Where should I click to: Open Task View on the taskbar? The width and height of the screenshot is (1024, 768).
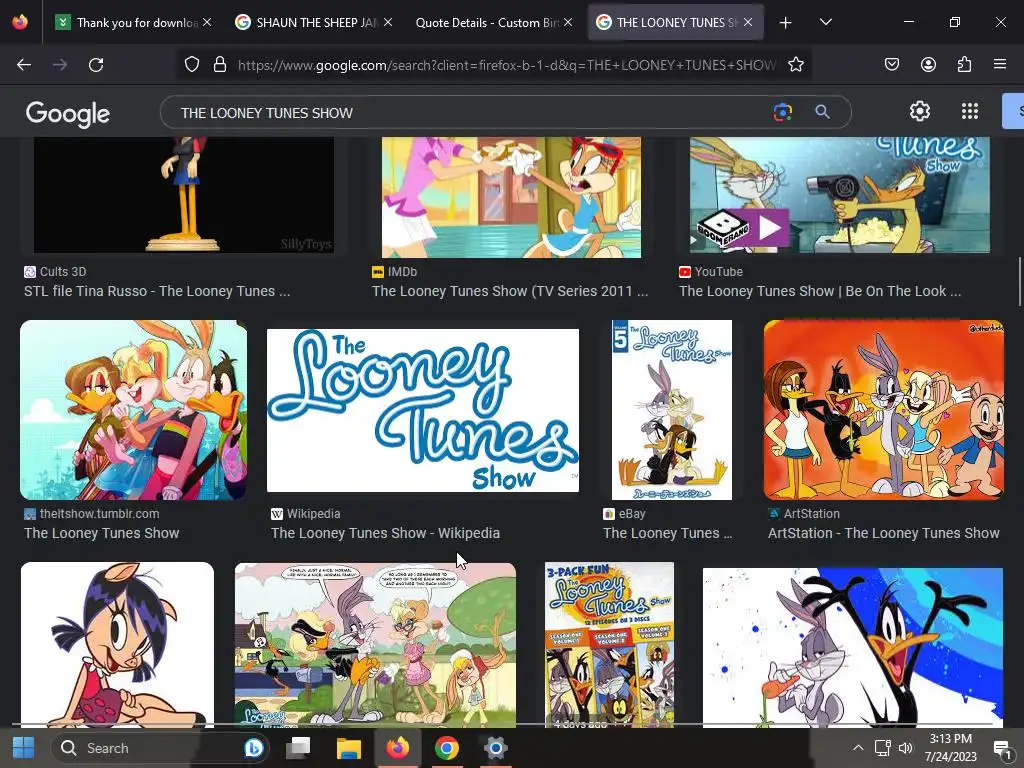(x=298, y=748)
